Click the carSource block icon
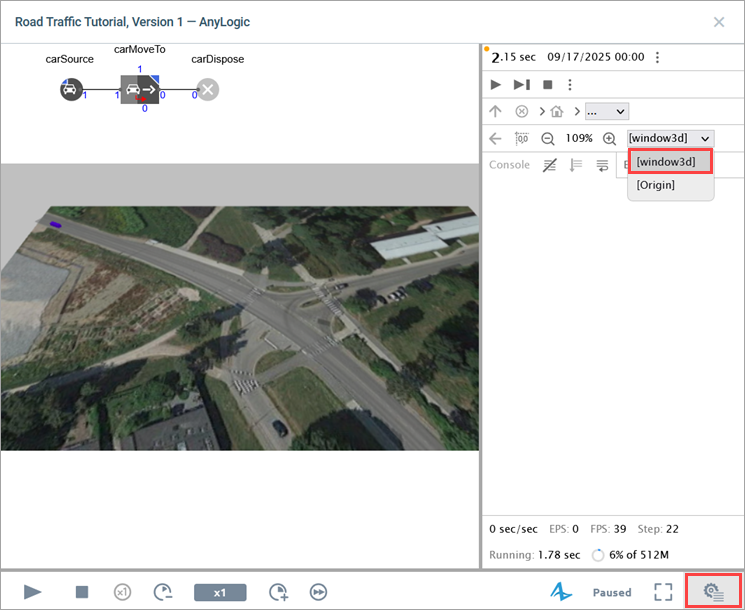 point(70,91)
